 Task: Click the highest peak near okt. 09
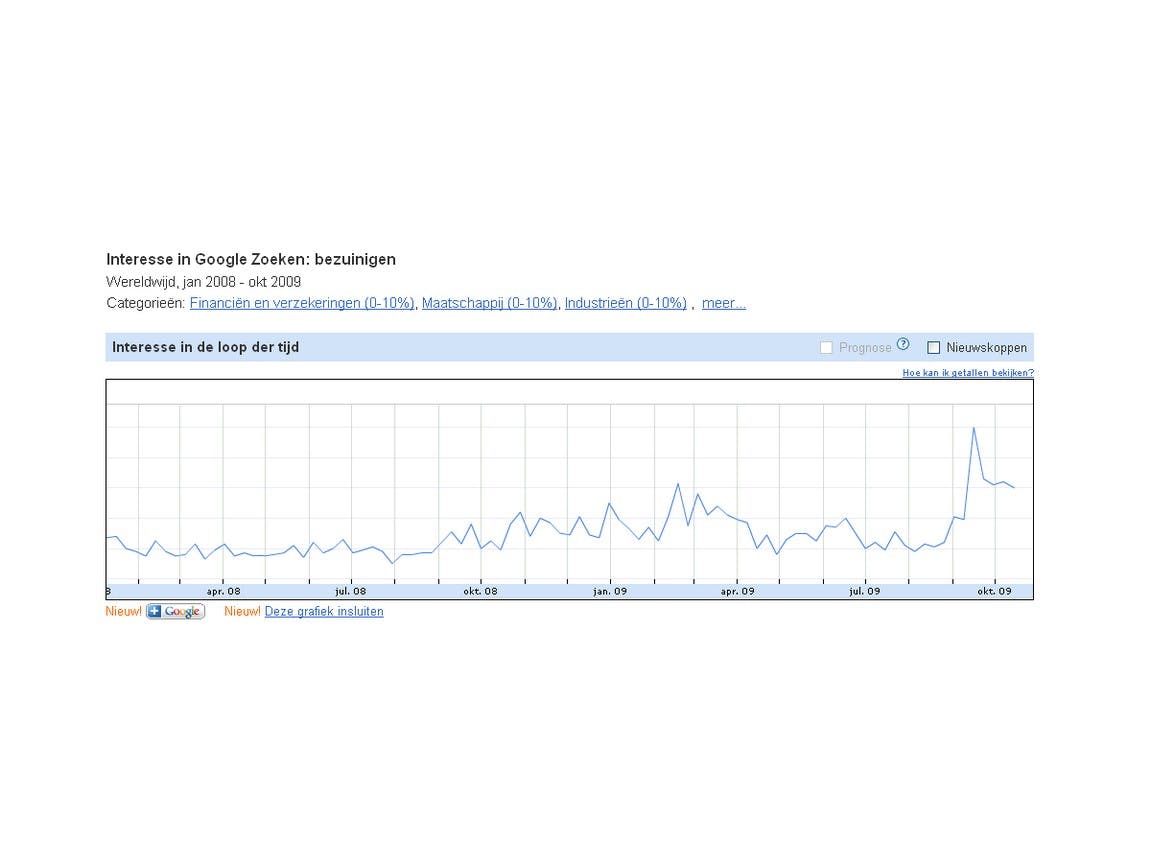(973, 428)
